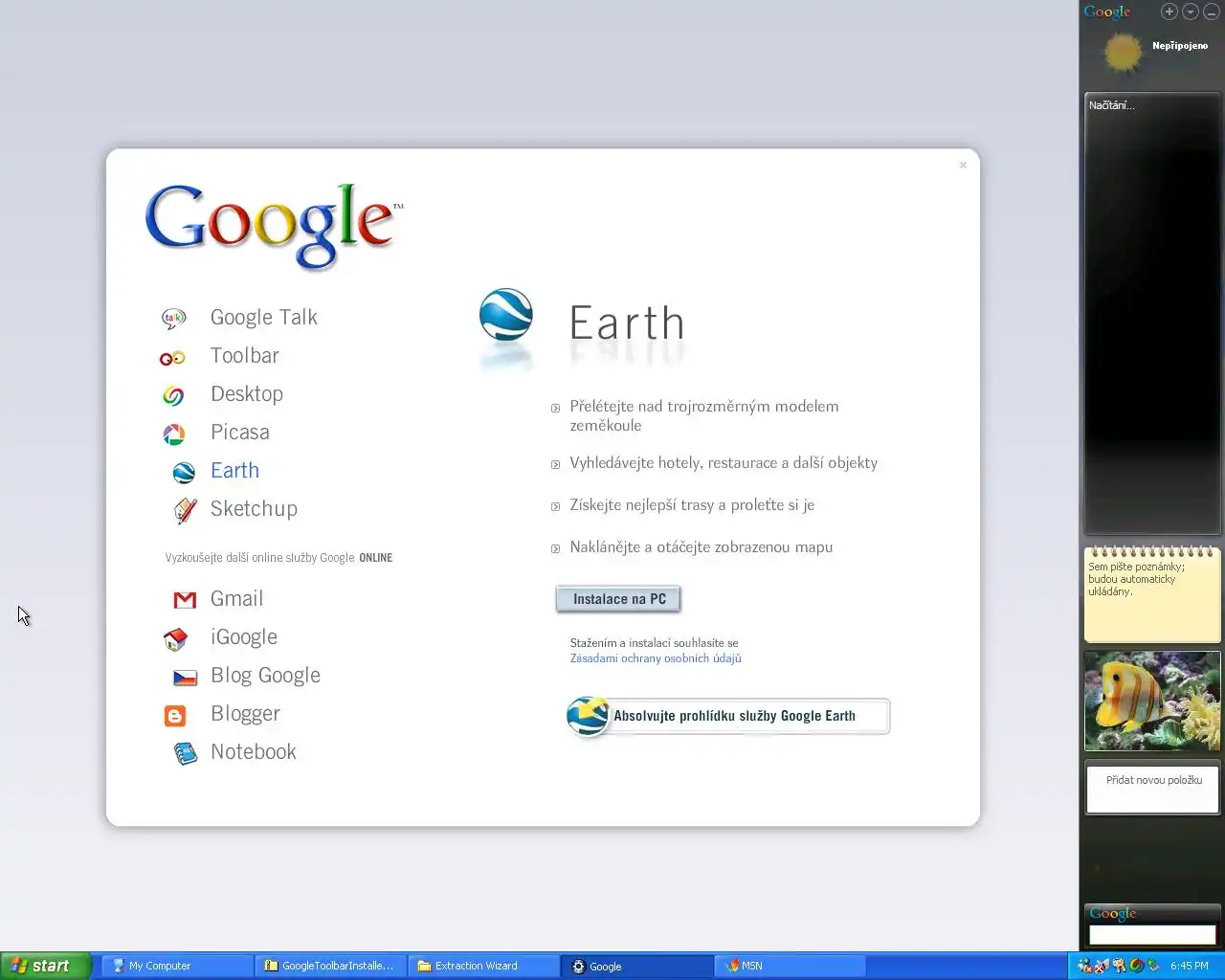Click the Google Desktop swirl tray icon
The height and width of the screenshot is (980, 1225).
tap(1136, 966)
